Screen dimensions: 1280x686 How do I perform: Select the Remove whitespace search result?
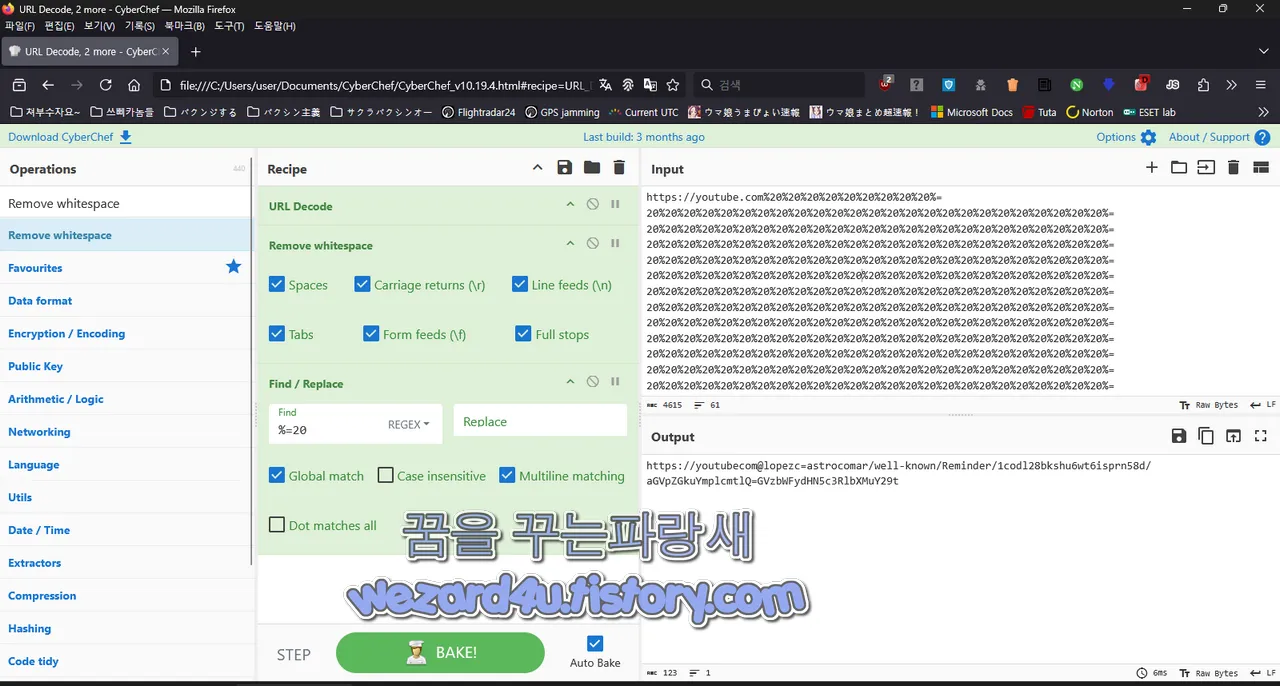tap(126, 235)
